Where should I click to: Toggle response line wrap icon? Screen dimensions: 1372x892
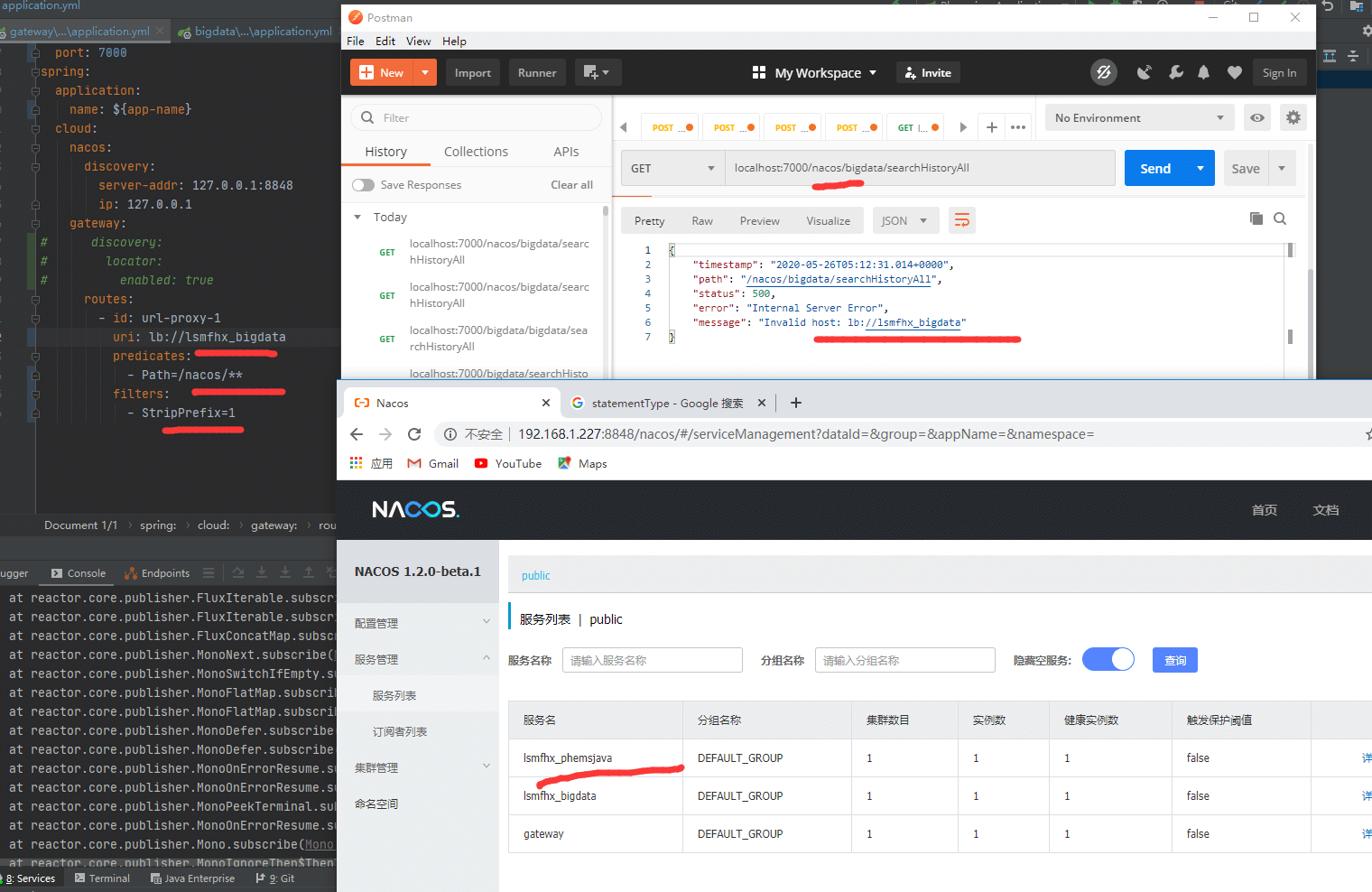click(x=962, y=221)
